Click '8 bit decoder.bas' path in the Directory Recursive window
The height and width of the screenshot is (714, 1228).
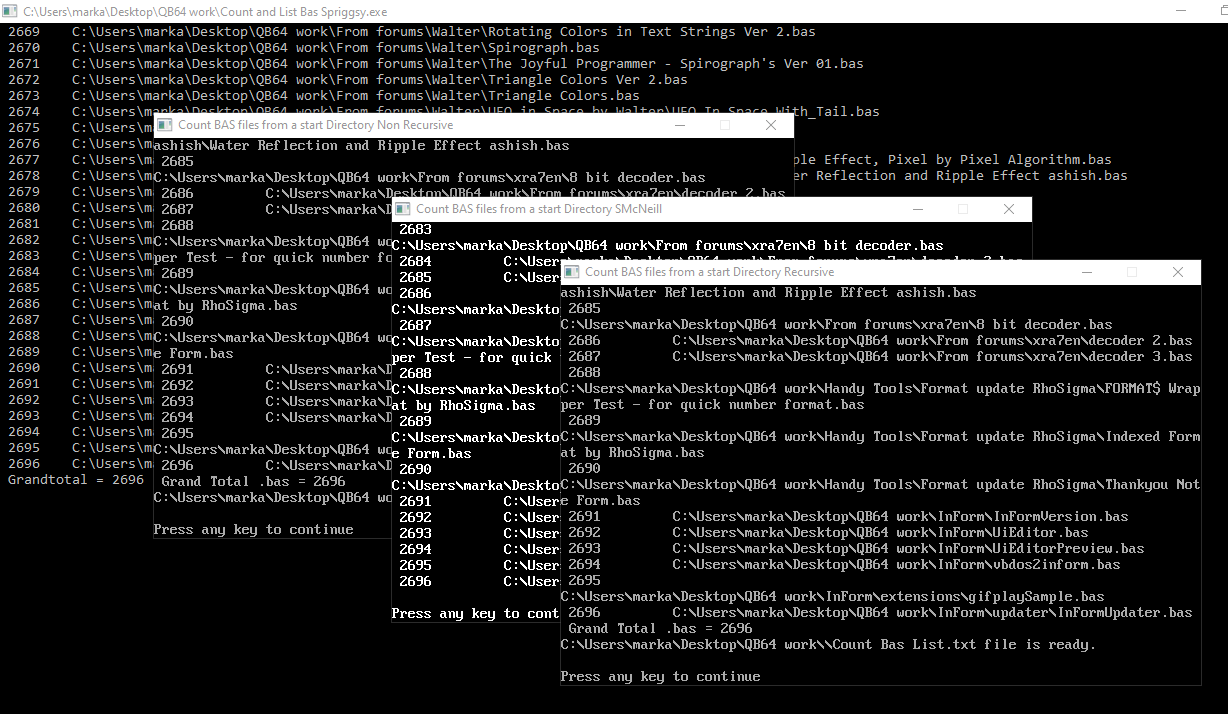click(x=836, y=324)
